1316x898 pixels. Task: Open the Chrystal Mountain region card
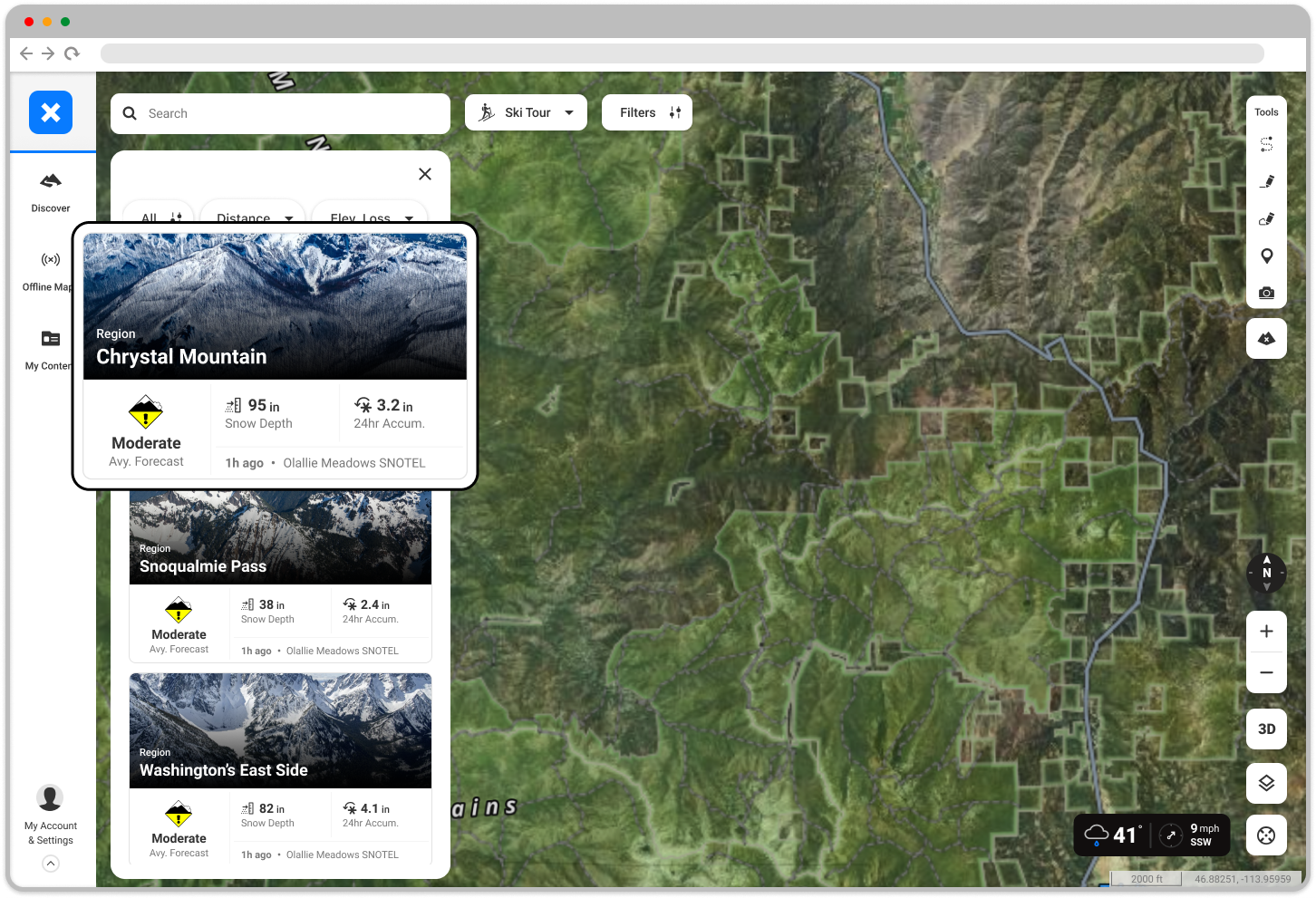(275, 356)
